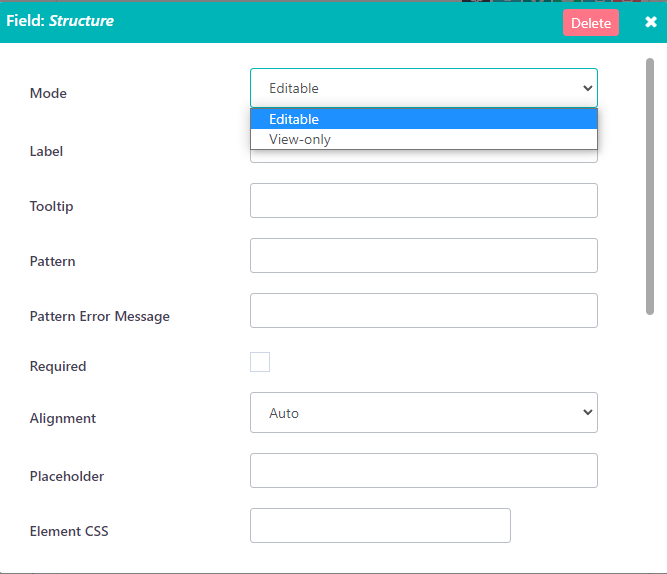Click the Delete button in header
This screenshot has height=574, width=667.
point(591,23)
